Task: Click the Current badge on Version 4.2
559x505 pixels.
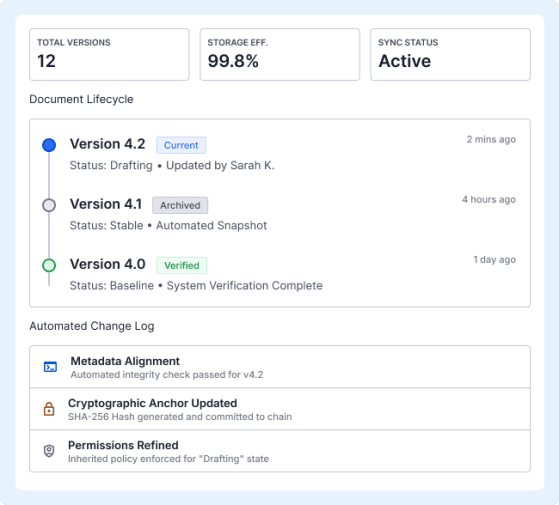Action: (x=181, y=145)
